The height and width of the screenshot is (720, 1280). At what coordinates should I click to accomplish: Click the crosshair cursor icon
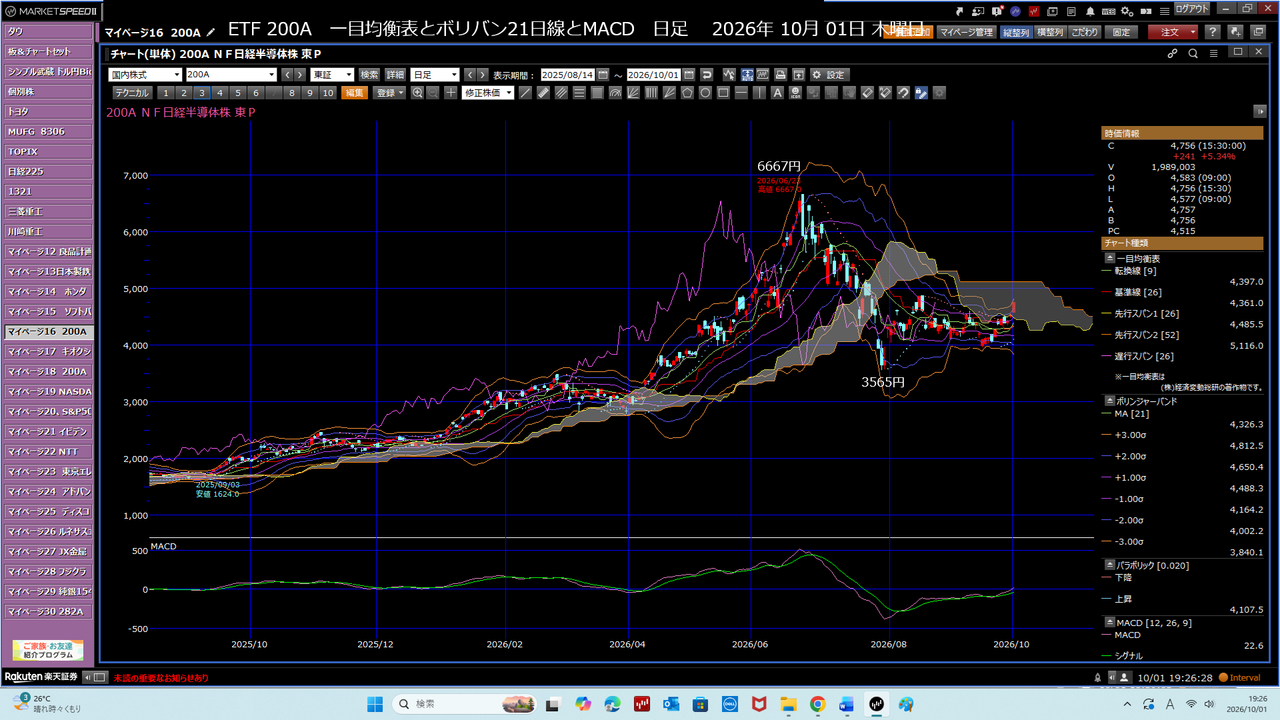pyautogui.click(x=451, y=93)
